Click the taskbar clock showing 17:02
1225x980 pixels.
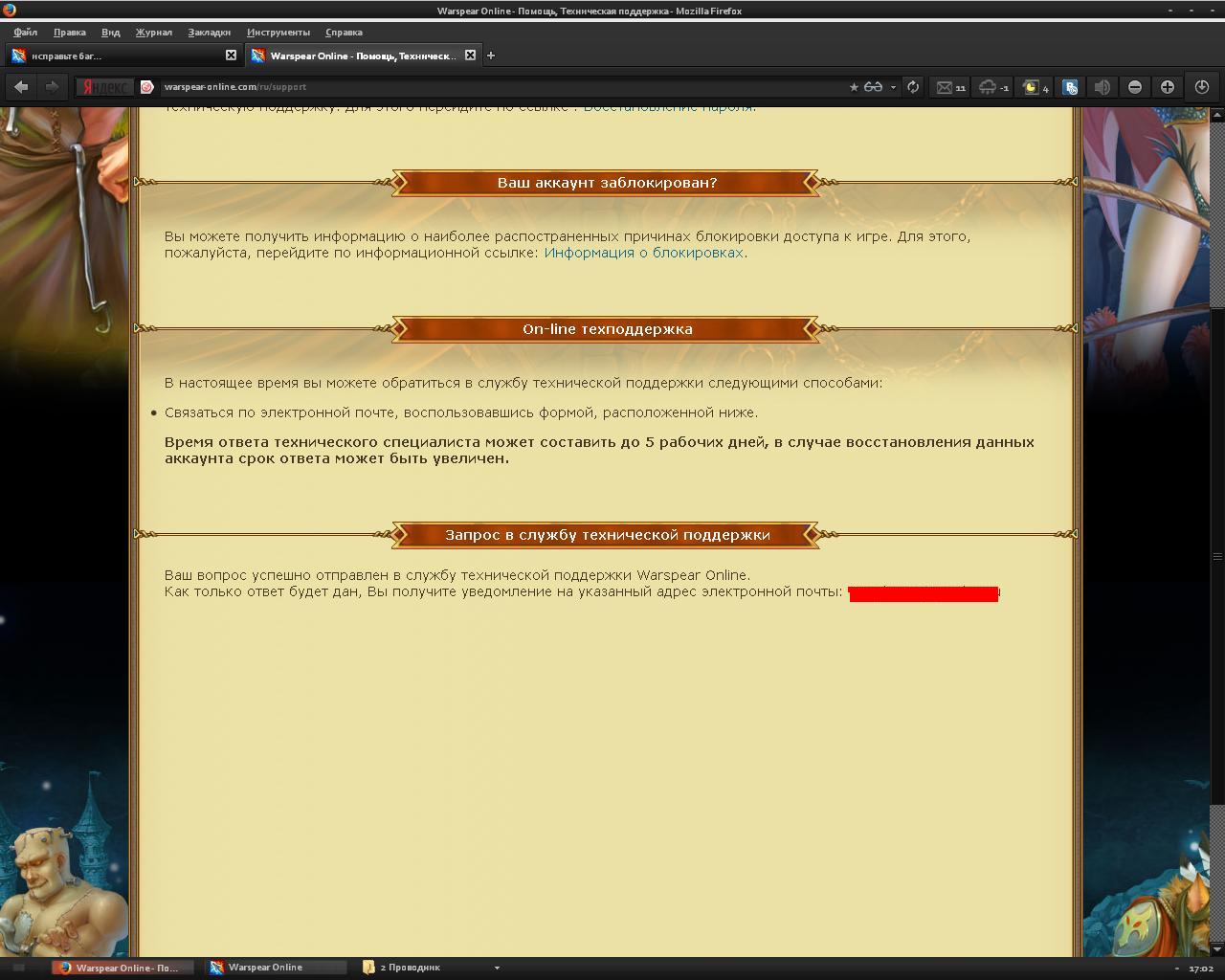[x=1200, y=969]
